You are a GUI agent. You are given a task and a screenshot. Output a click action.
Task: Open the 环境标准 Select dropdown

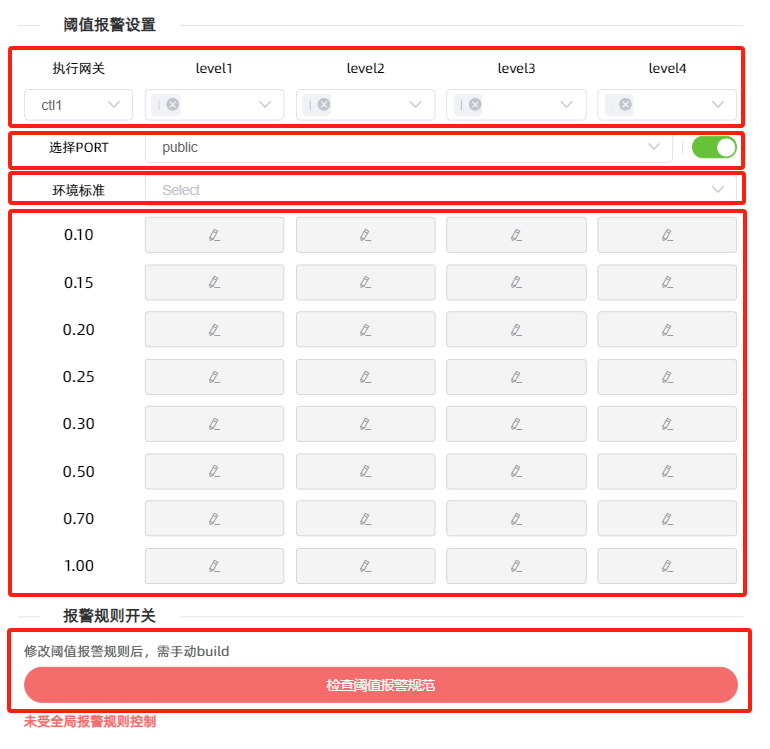click(440, 190)
